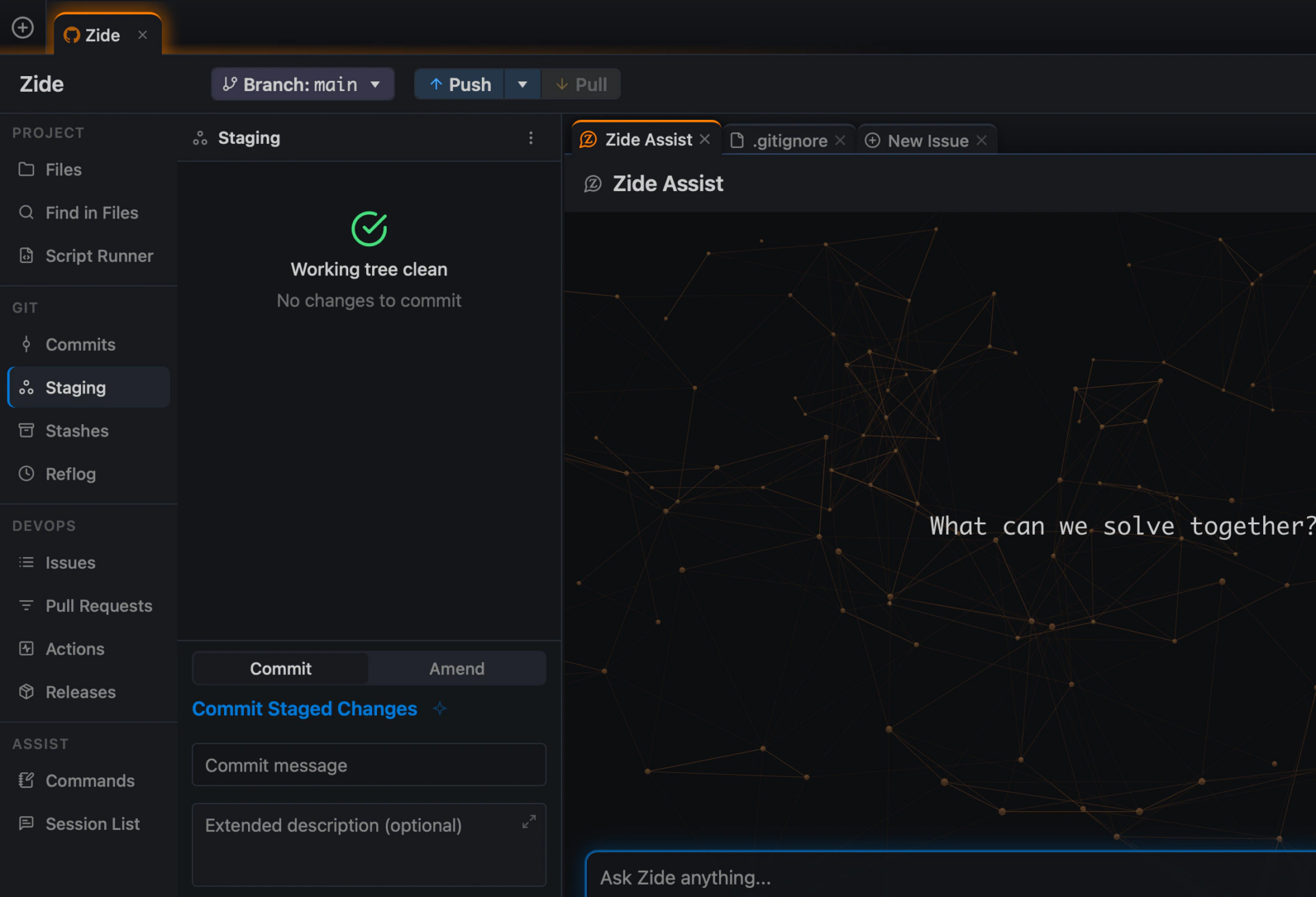Open the Actions view
This screenshot has width=1316, height=897.
88,648
